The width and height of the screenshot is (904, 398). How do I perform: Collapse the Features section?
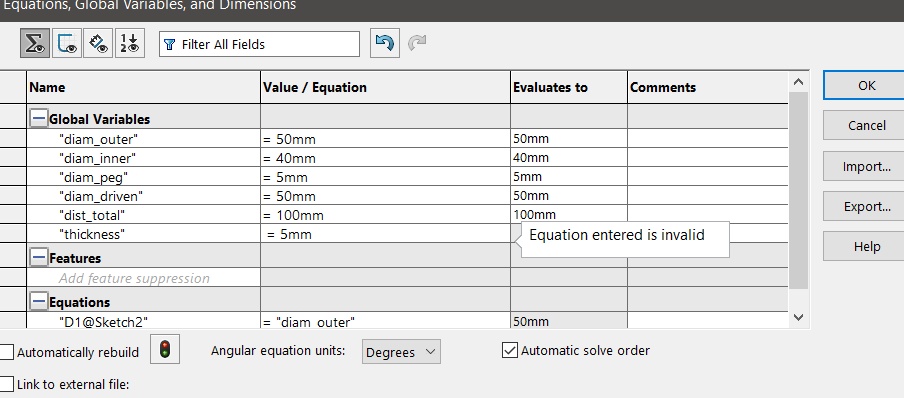39,257
